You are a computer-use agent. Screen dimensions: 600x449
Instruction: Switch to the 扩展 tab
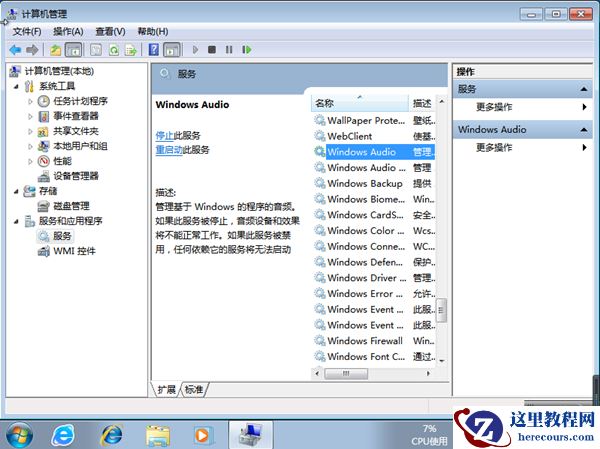[166, 390]
